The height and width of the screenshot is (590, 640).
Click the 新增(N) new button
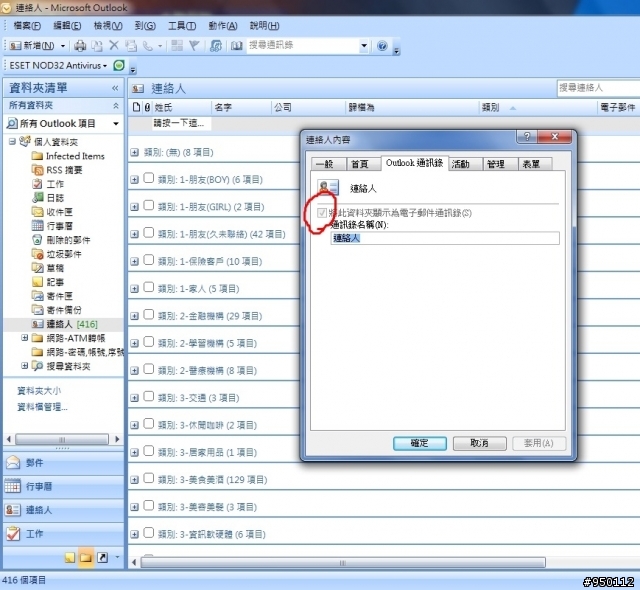point(32,46)
